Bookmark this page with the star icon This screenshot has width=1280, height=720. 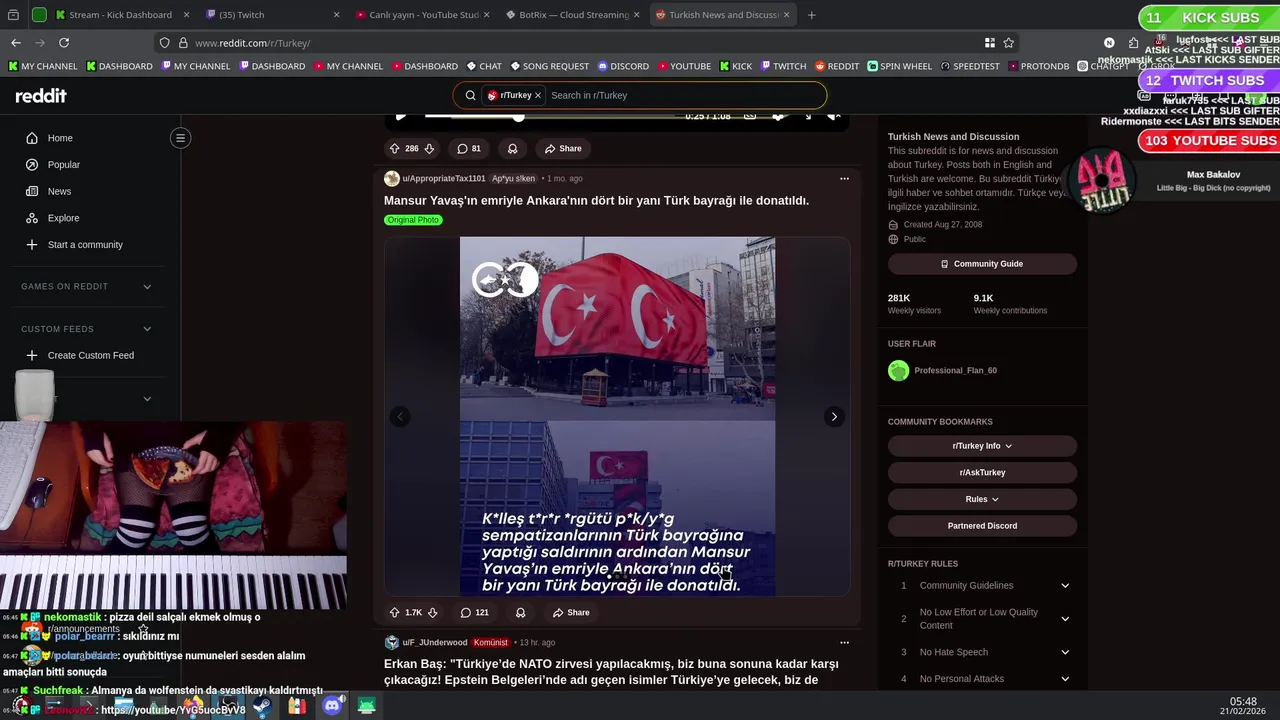(x=1008, y=43)
